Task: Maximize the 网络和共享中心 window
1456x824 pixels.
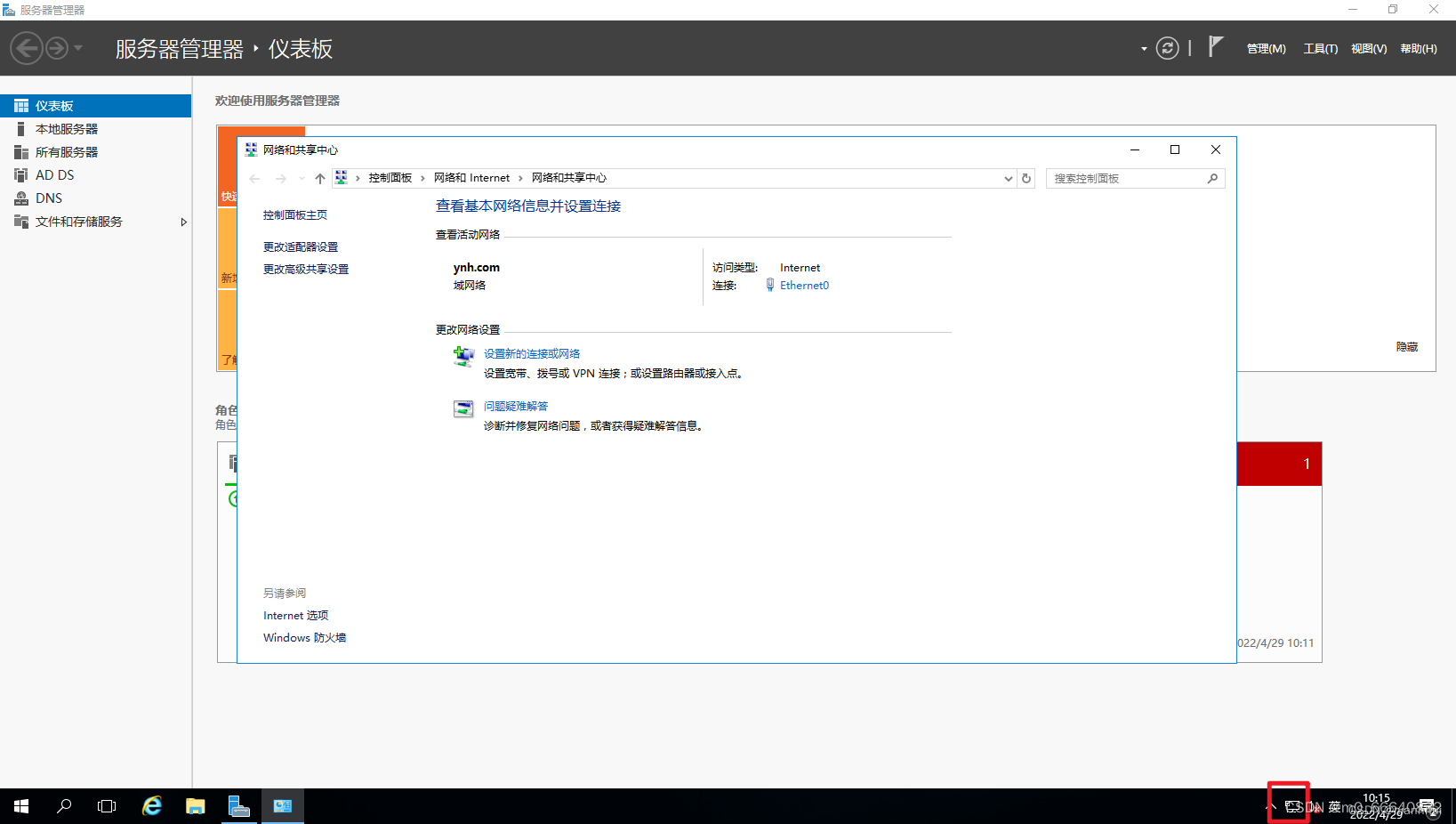Action: 1175,149
